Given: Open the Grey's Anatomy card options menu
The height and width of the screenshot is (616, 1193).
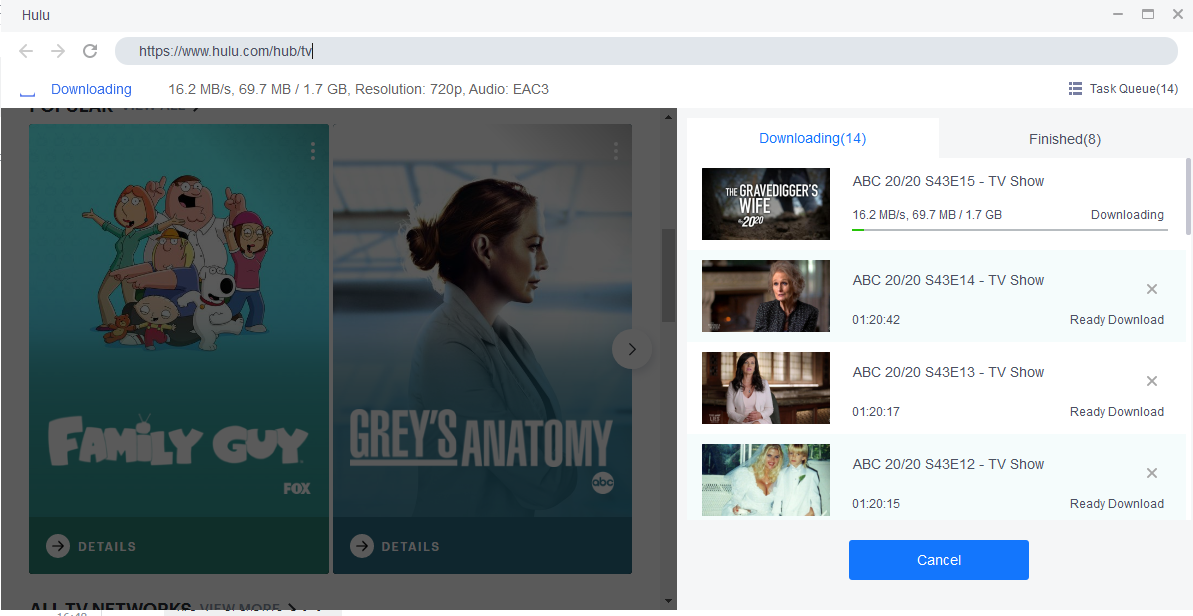Looking at the screenshot, I should tap(616, 151).
